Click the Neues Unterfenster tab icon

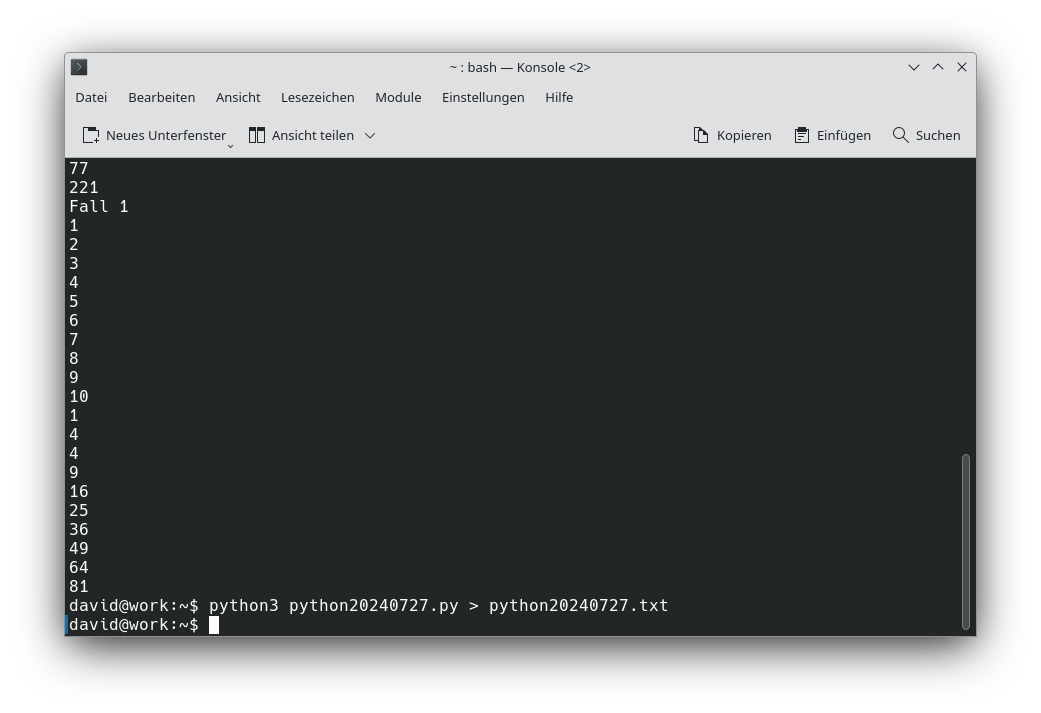tap(91, 135)
